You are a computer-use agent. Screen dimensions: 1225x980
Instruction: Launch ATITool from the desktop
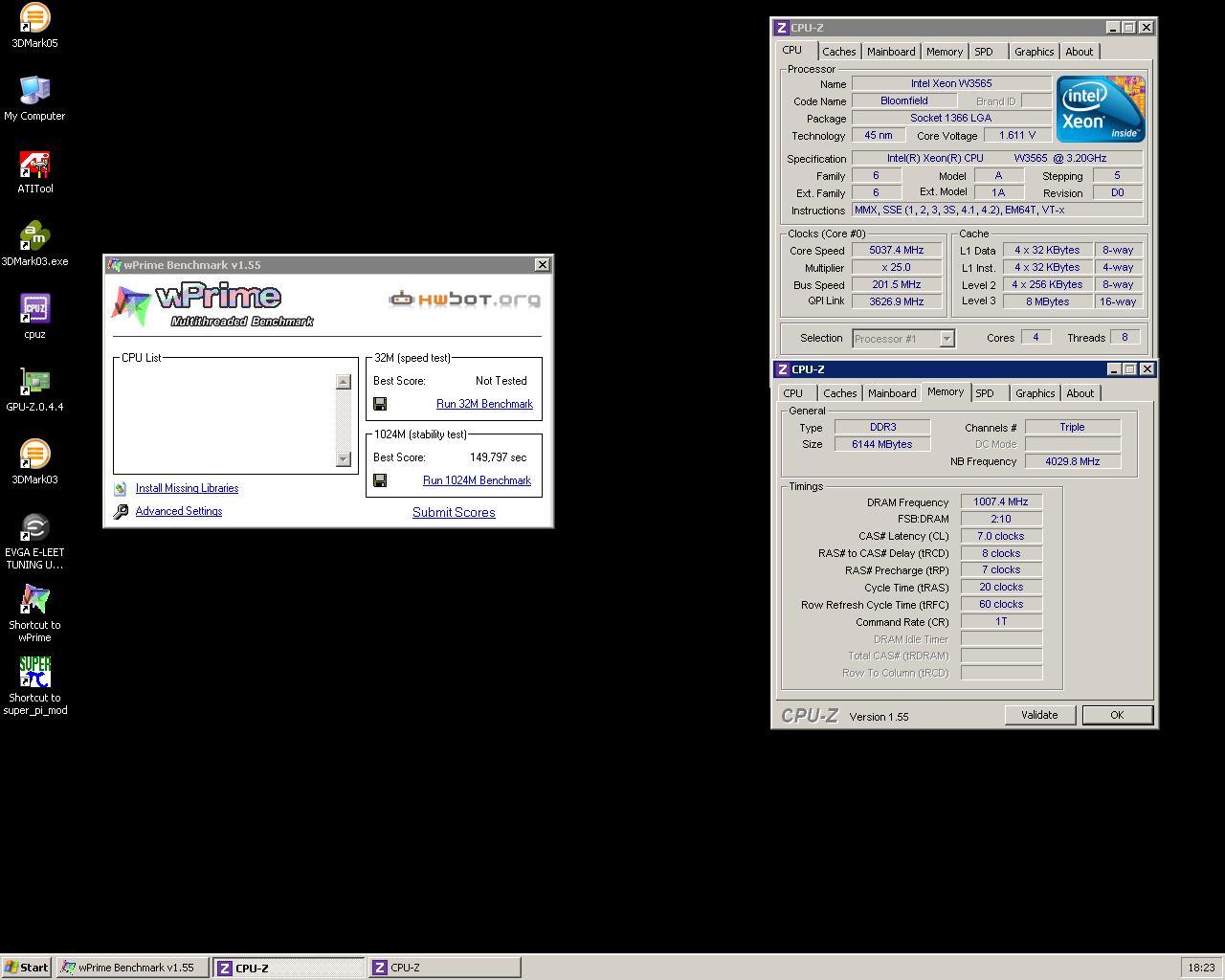click(x=34, y=165)
